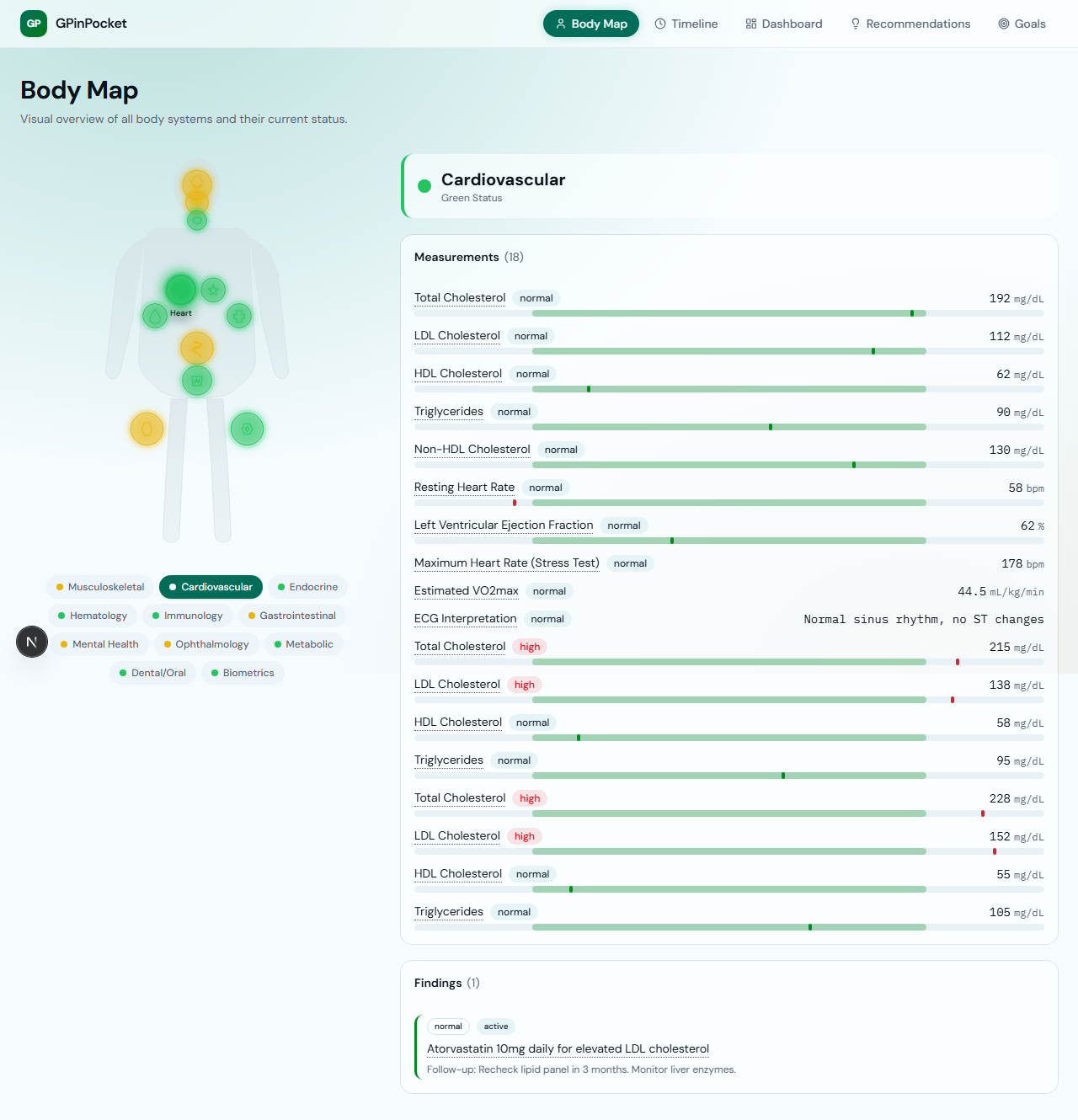Select the Musculoskeletal system chip
This screenshot has height=1120, width=1078.
coord(100,587)
